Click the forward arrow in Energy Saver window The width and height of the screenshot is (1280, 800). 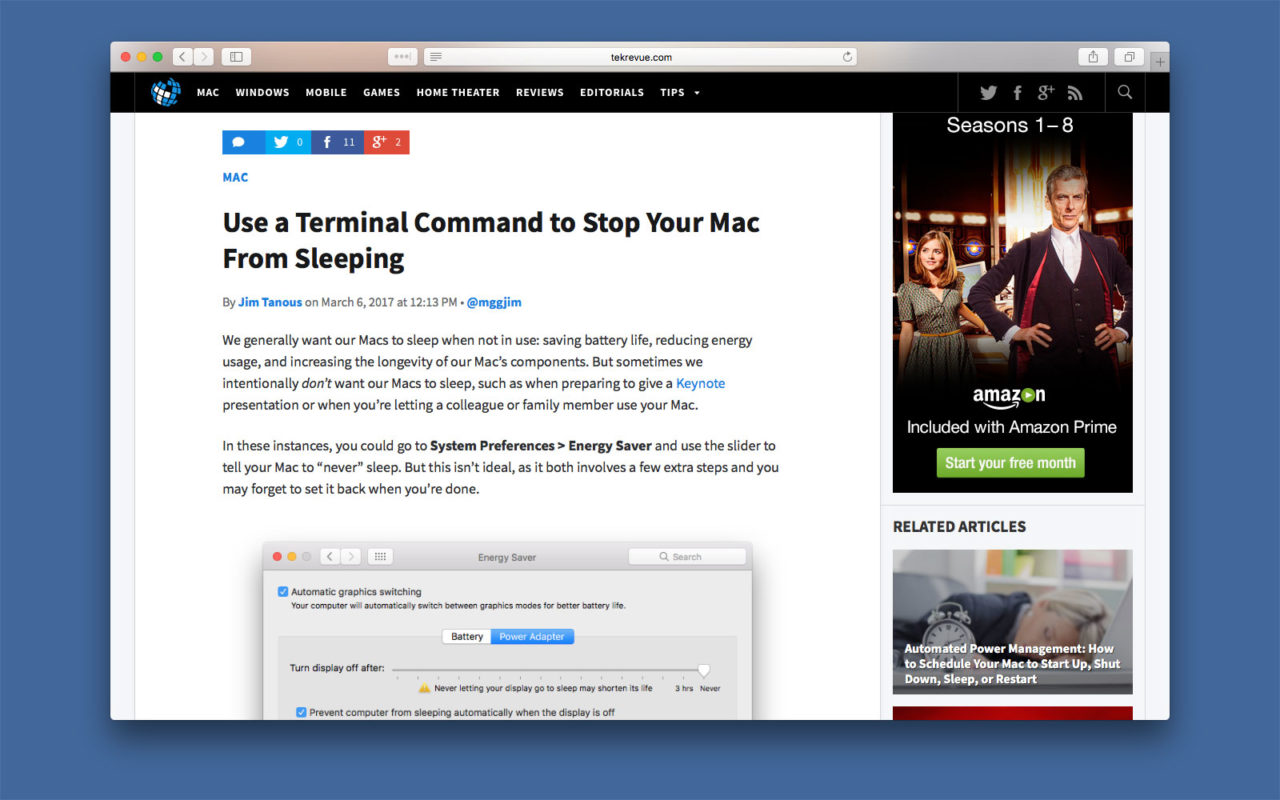[350, 556]
